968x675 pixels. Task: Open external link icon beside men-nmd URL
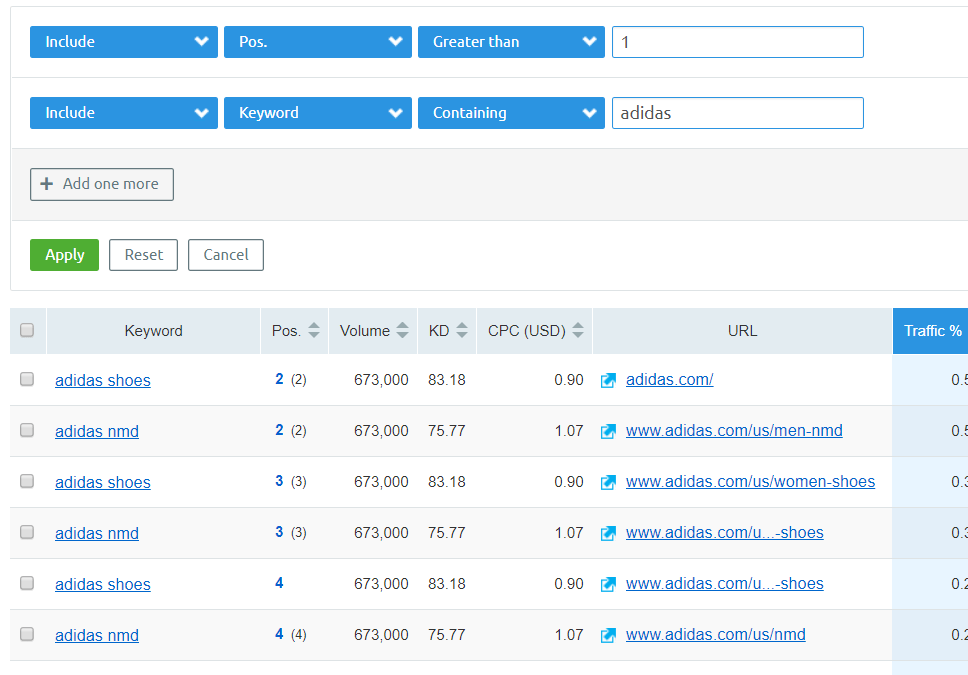[608, 432]
